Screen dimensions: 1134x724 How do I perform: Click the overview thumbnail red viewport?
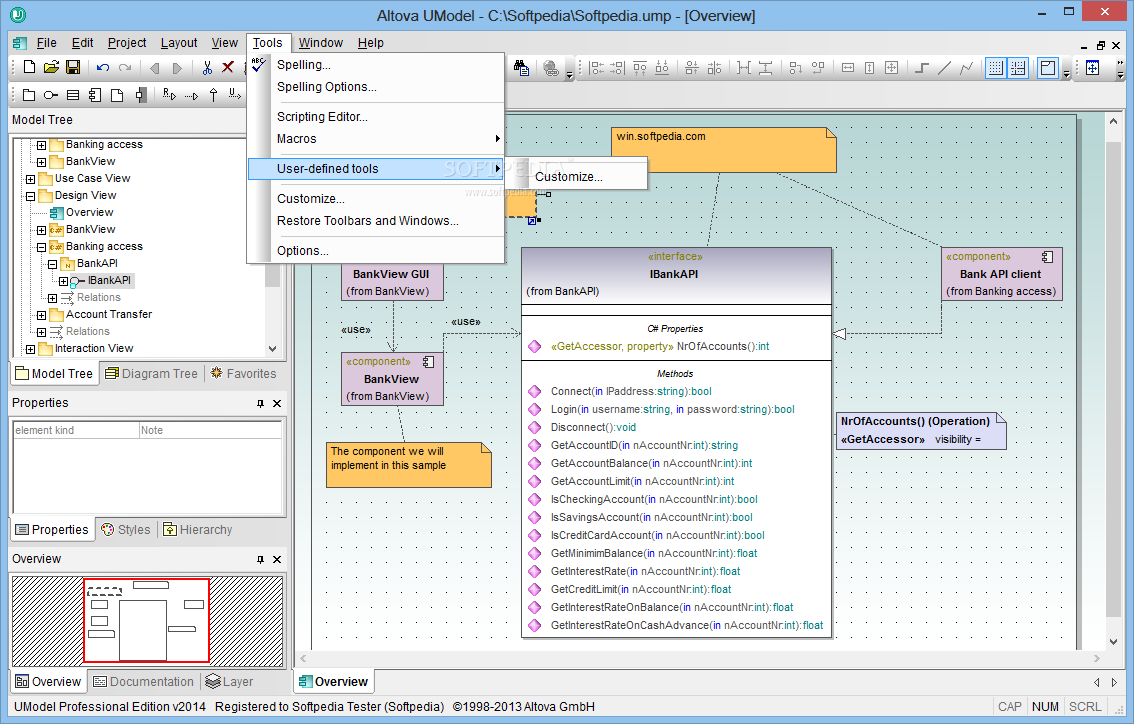pyautogui.click(x=146, y=621)
